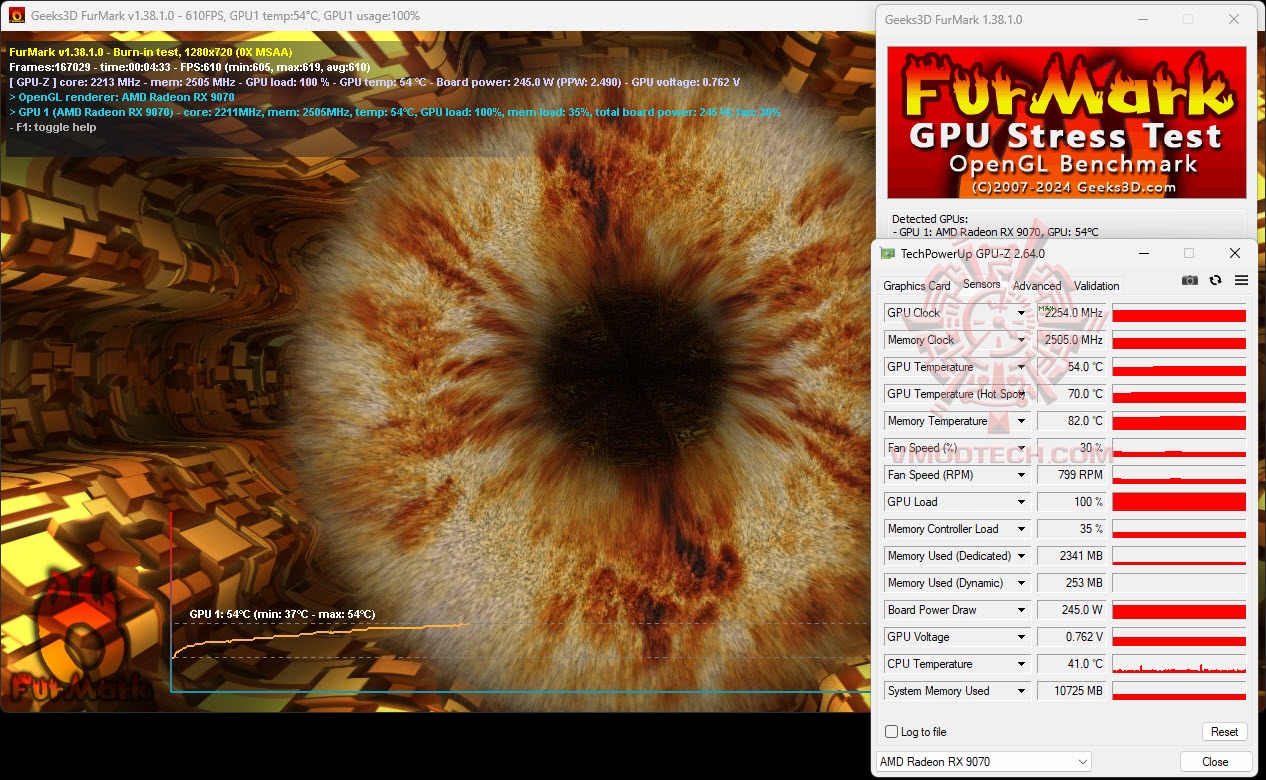The width and height of the screenshot is (1266, 780).
Task: Click the Close button in GPU-Z
Action: tap(1215, 762)
